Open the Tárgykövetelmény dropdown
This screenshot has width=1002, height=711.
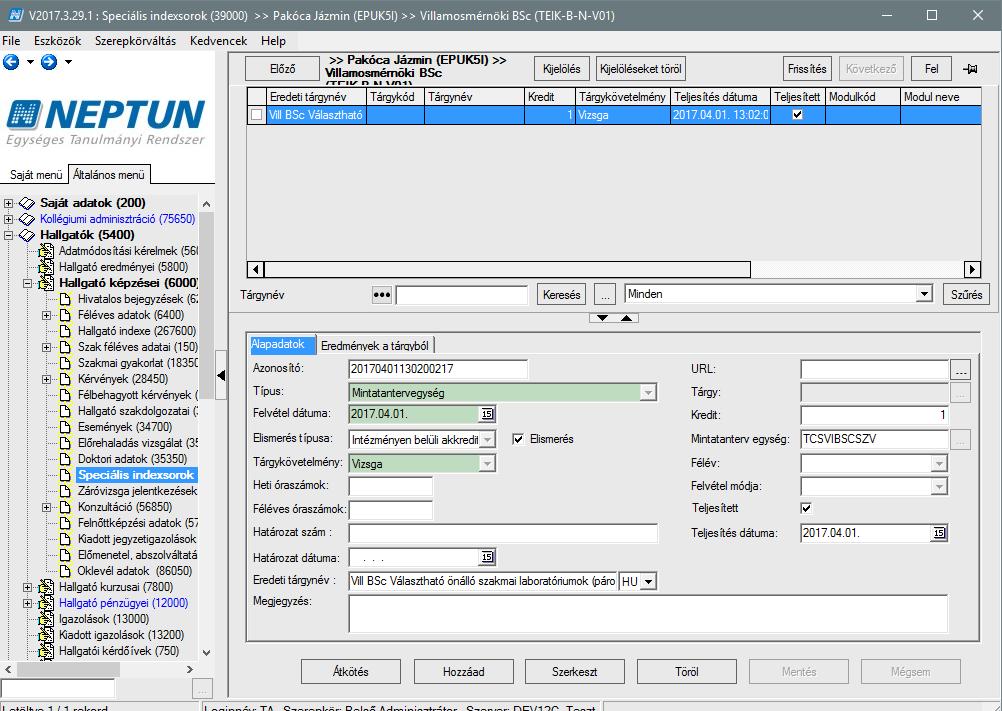click(487, 464)
